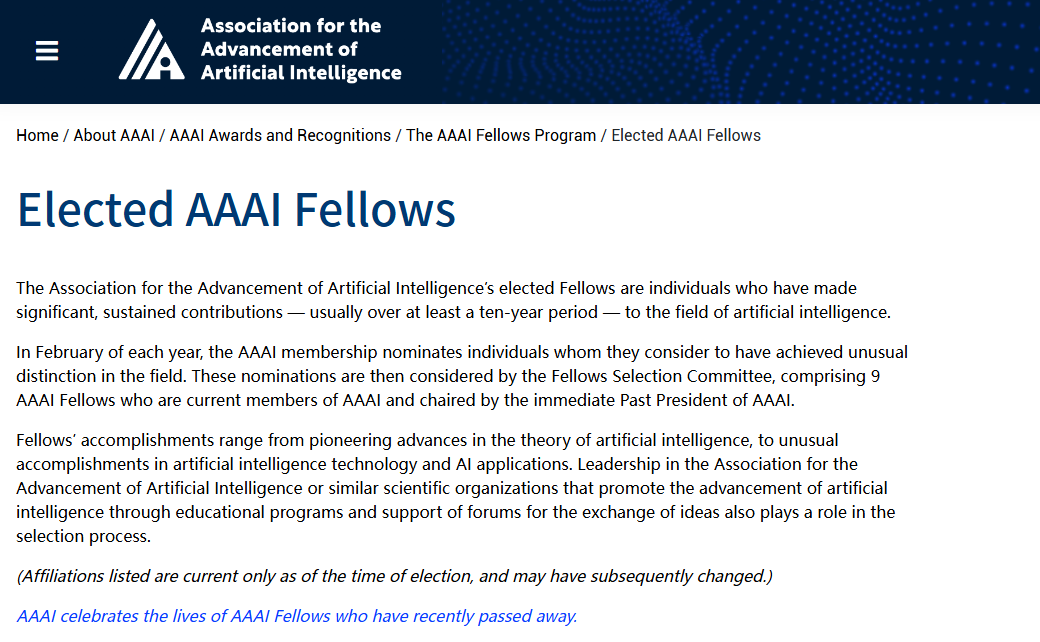The height and width of the screenshot is (642, 1040).
Task: Click the AAAI pyramid logo
Action: coord(151,50)
